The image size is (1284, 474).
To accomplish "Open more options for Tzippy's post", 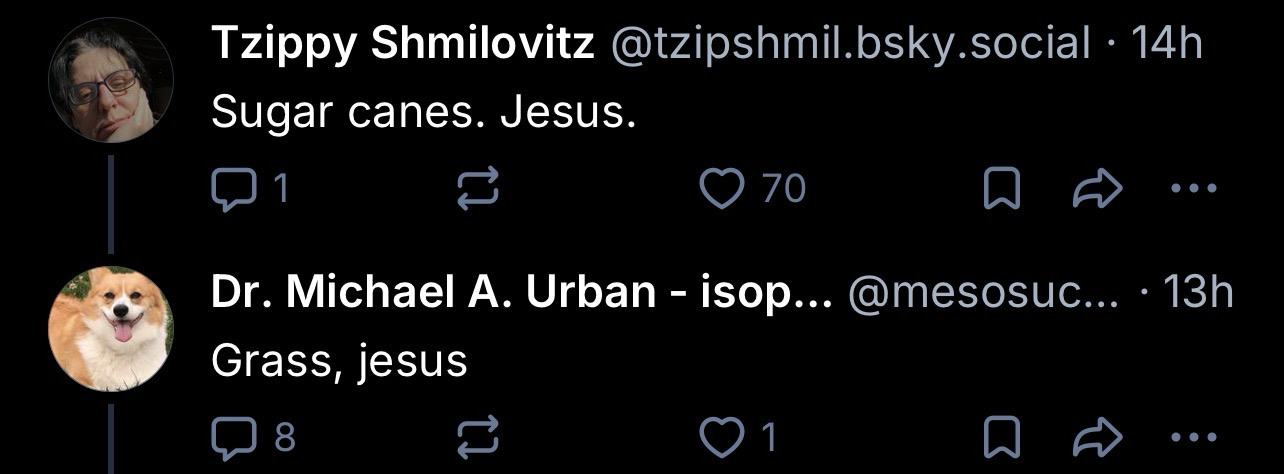I will click(1193, 188).
